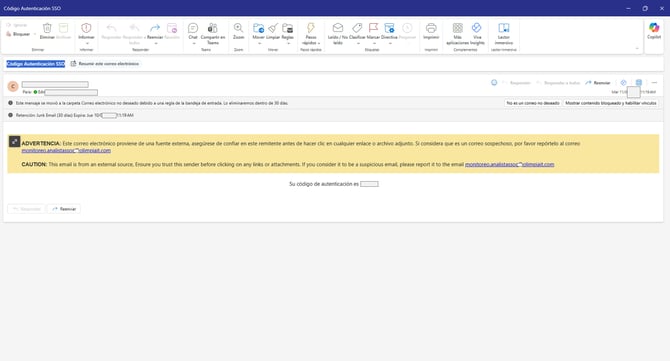
Task: Toggle Leído / No leído status
Action: pyautogui.click(x=338, y=34)
